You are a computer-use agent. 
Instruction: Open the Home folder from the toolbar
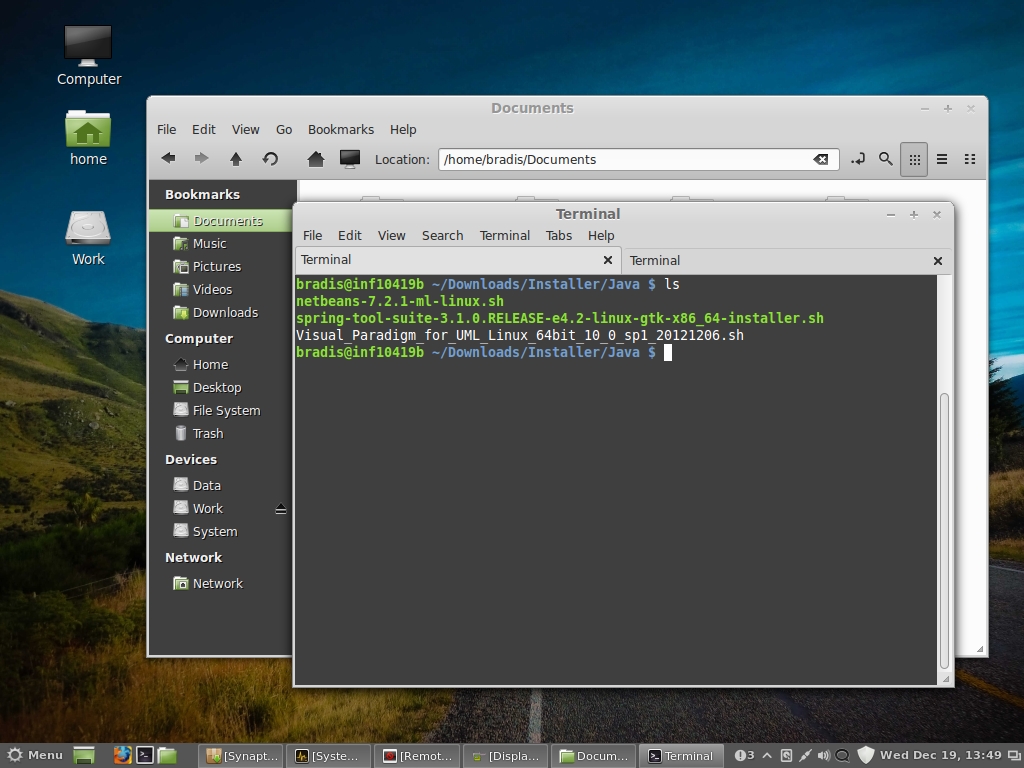(316, 159)
